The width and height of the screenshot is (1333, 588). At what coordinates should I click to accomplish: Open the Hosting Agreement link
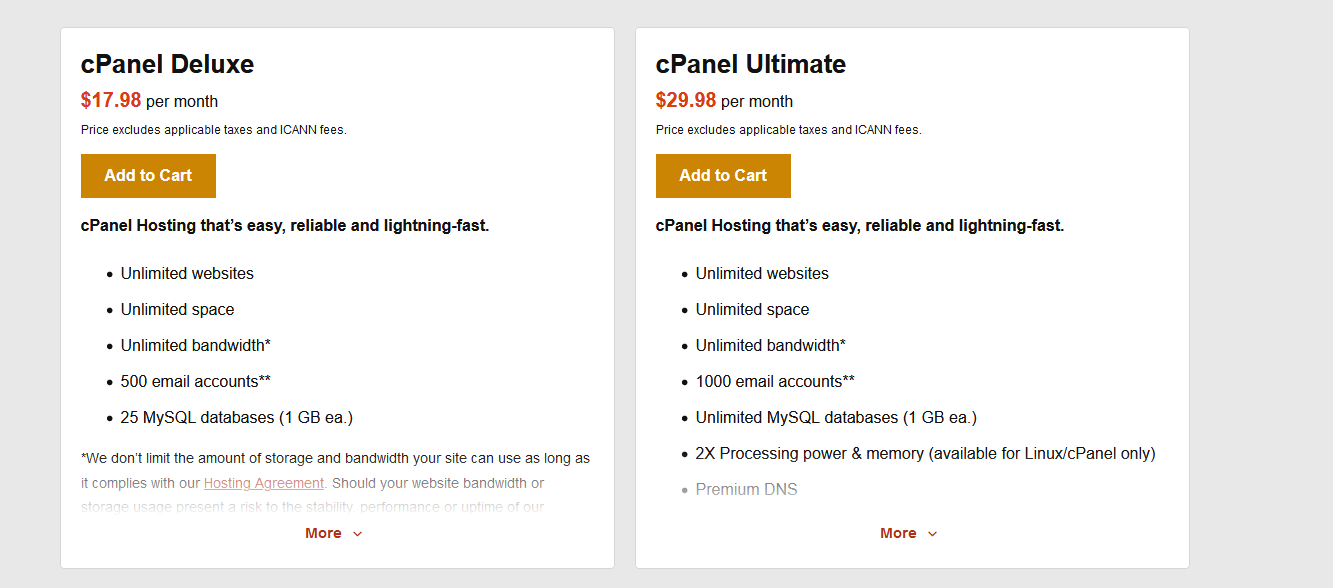pyautogui.click(x=264, y=483)
